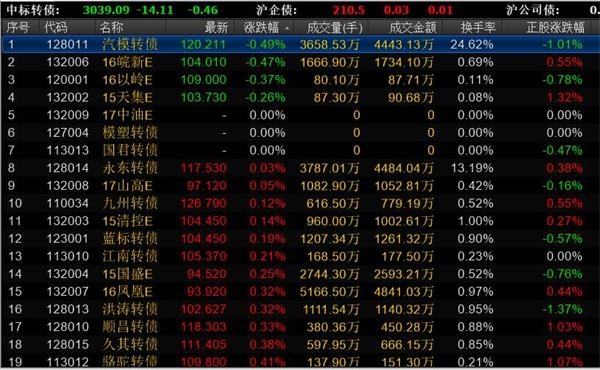Select the 15国盛E row

click(300, 274)
